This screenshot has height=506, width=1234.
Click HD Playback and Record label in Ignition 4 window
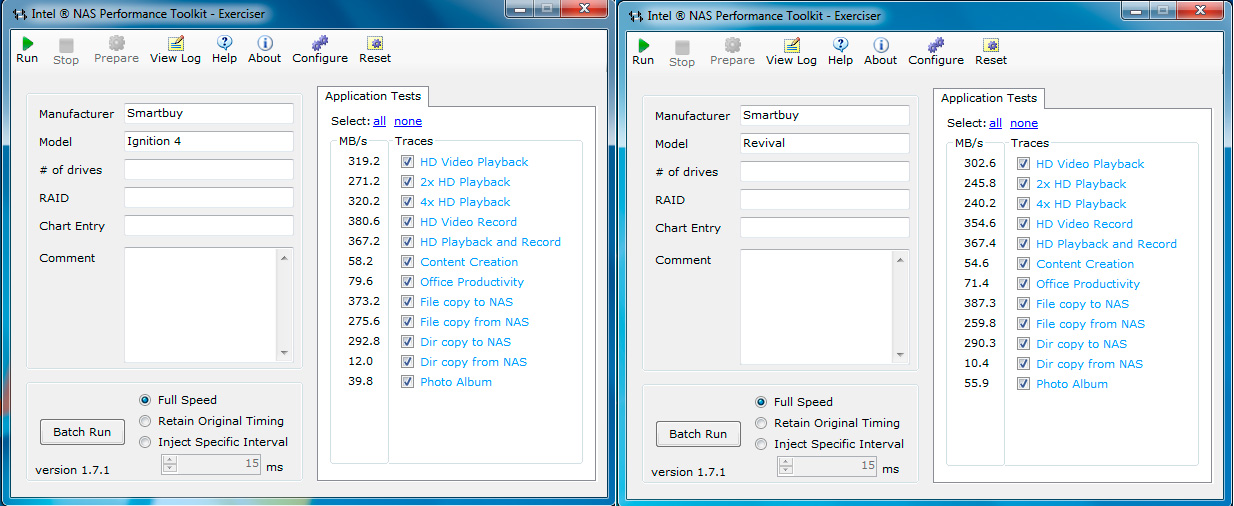click(x=490, y=242)
